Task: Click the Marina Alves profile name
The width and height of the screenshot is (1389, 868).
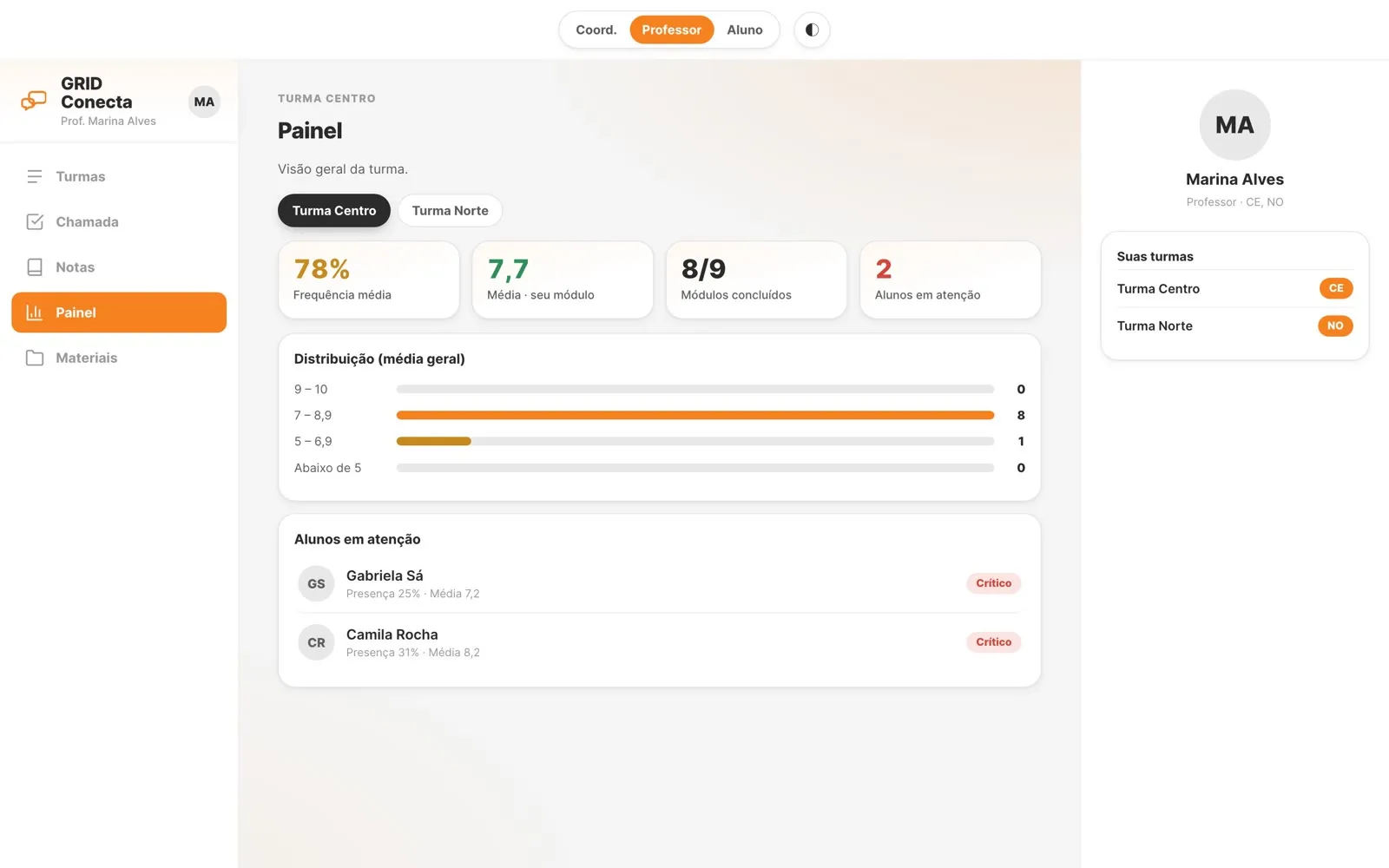Action: tap(1234, 179)
